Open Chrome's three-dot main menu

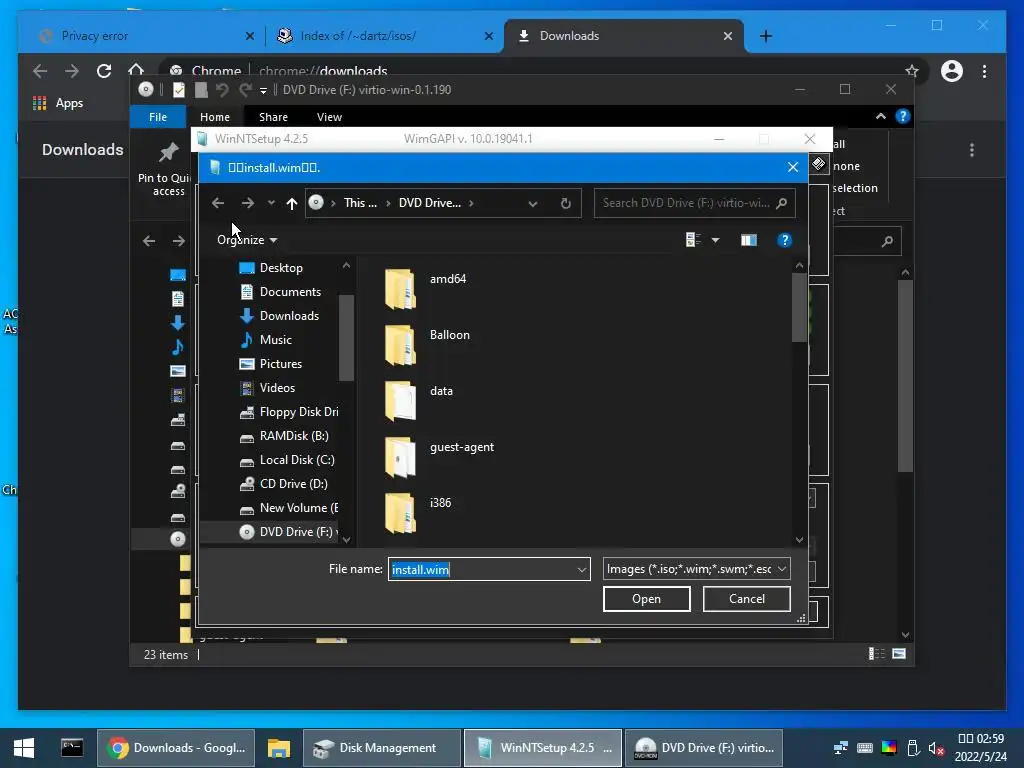click(984, 71)
